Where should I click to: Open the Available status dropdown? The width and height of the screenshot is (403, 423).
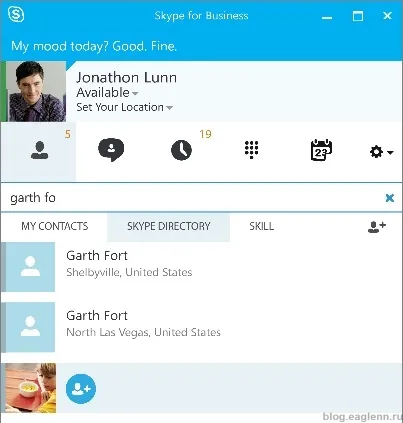(107, 93)
